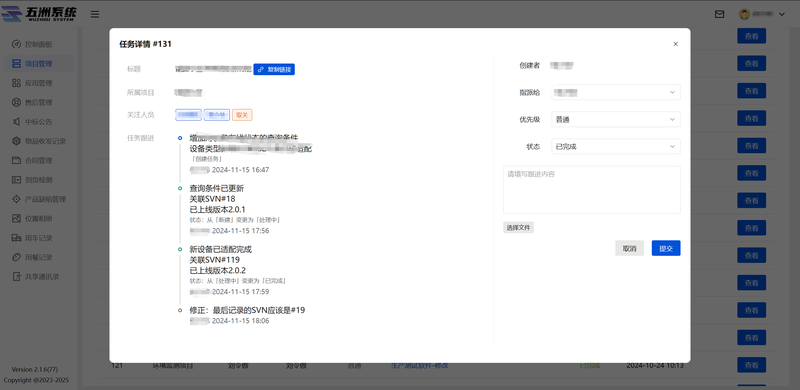Open the 合同管理 menu item

click(x=39, y=161)
